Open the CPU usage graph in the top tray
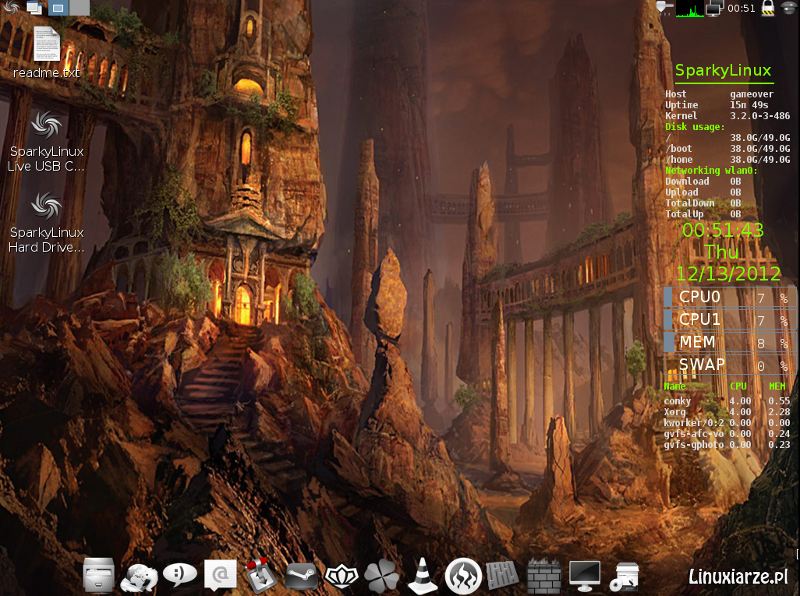 [x=689, y=9]
